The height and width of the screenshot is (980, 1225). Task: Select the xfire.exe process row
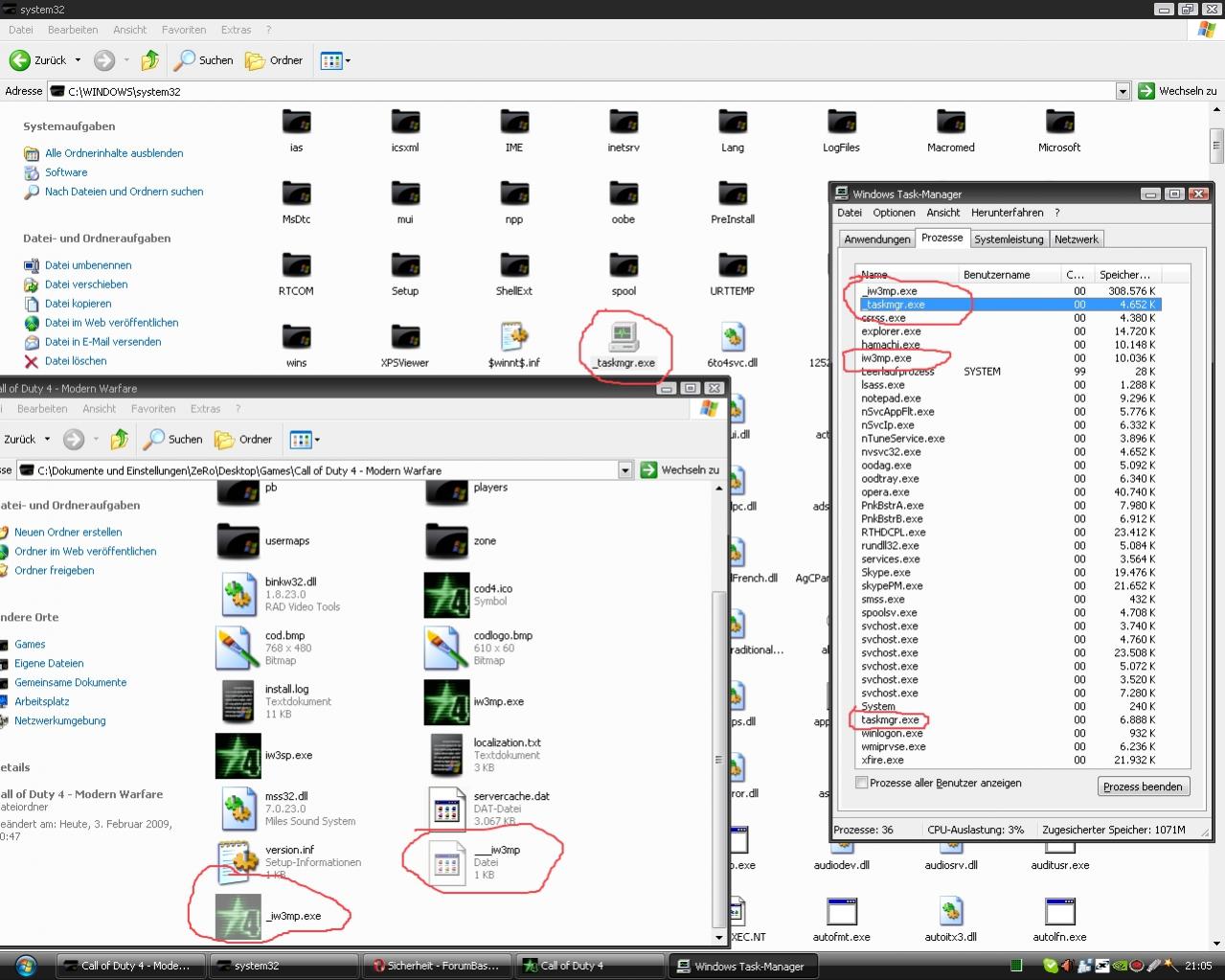tap(1009, 761)
